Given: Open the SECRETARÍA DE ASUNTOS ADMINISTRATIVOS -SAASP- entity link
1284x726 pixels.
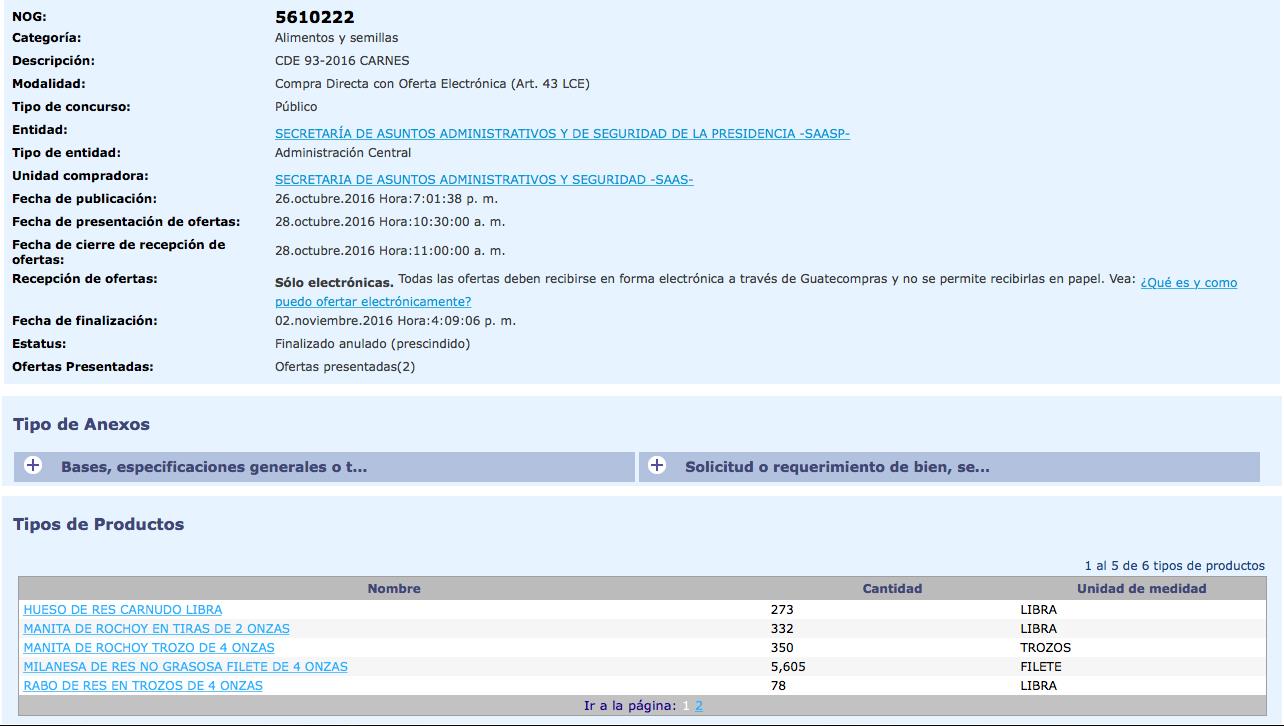Looking at the screenshot, I should click(562, 134).
